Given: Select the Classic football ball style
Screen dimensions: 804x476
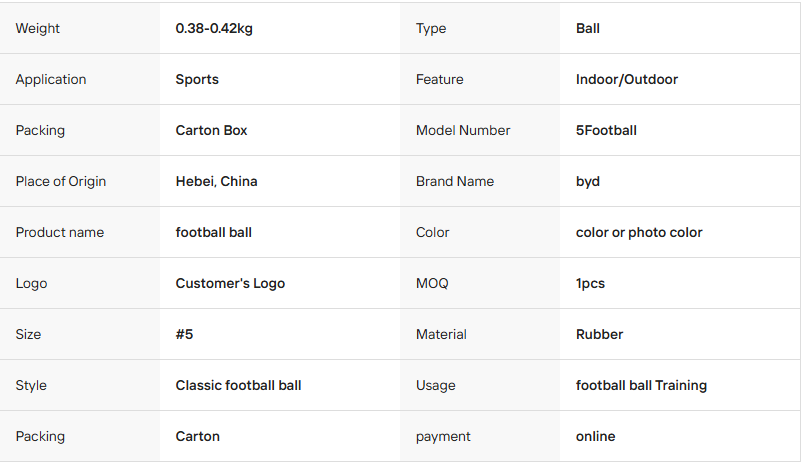Looking at the screenshot, I should pos(238,385).
